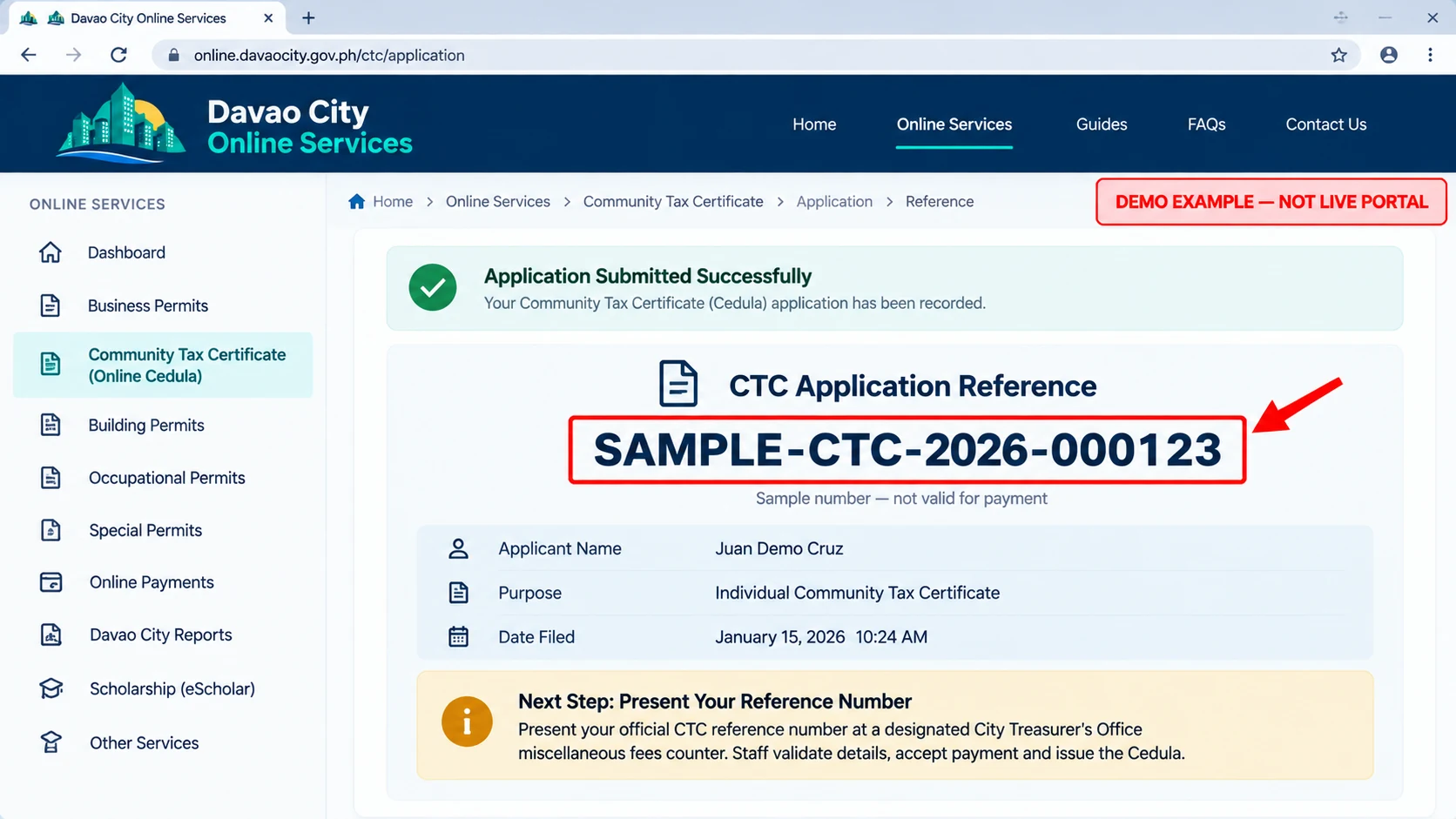Open Contact Us in the top navigation
The width and height of the screenshot is (1456, 819).
1326,124
